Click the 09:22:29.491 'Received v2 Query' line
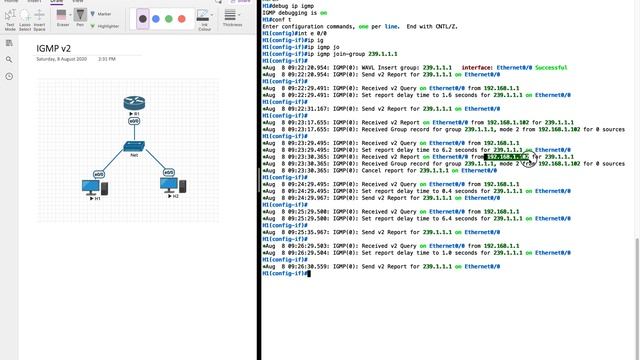Image resolution: width=640 pixels, height=360 pixels. click(x=391, y=88)
